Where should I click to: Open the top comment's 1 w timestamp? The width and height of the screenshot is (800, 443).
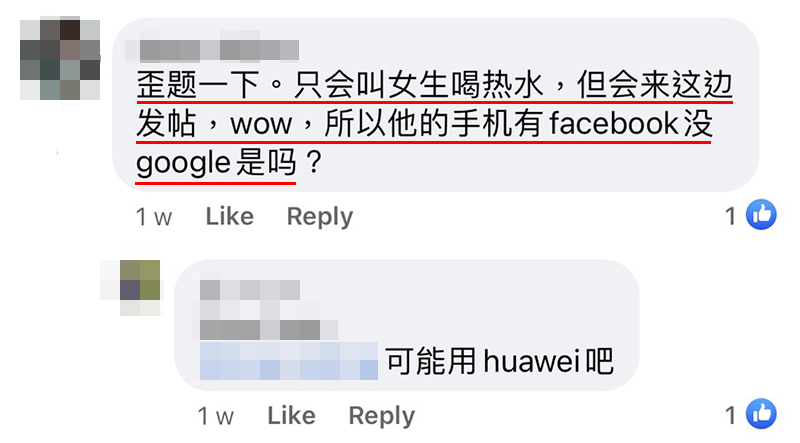pos(154,217)
